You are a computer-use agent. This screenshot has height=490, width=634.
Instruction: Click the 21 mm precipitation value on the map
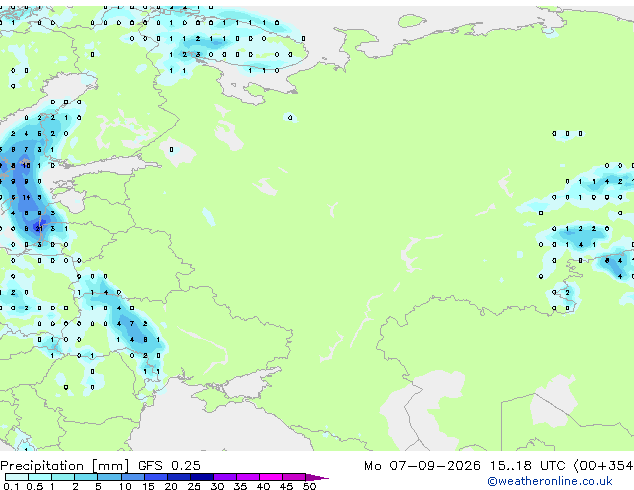pyautogui.click(x=39, y=229)
